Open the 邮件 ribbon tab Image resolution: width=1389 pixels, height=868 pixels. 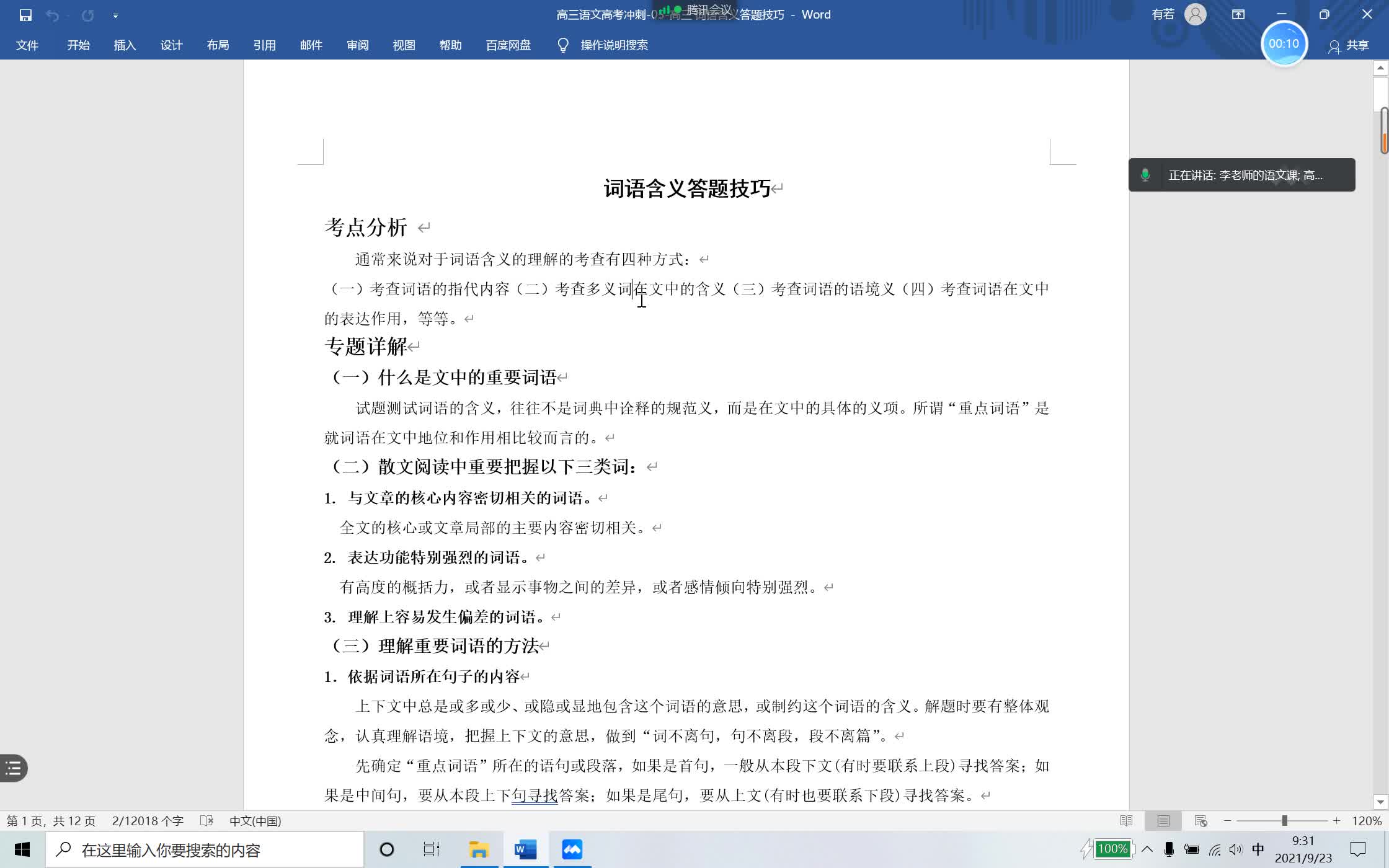pyautogui.click(x=311, y=45)
